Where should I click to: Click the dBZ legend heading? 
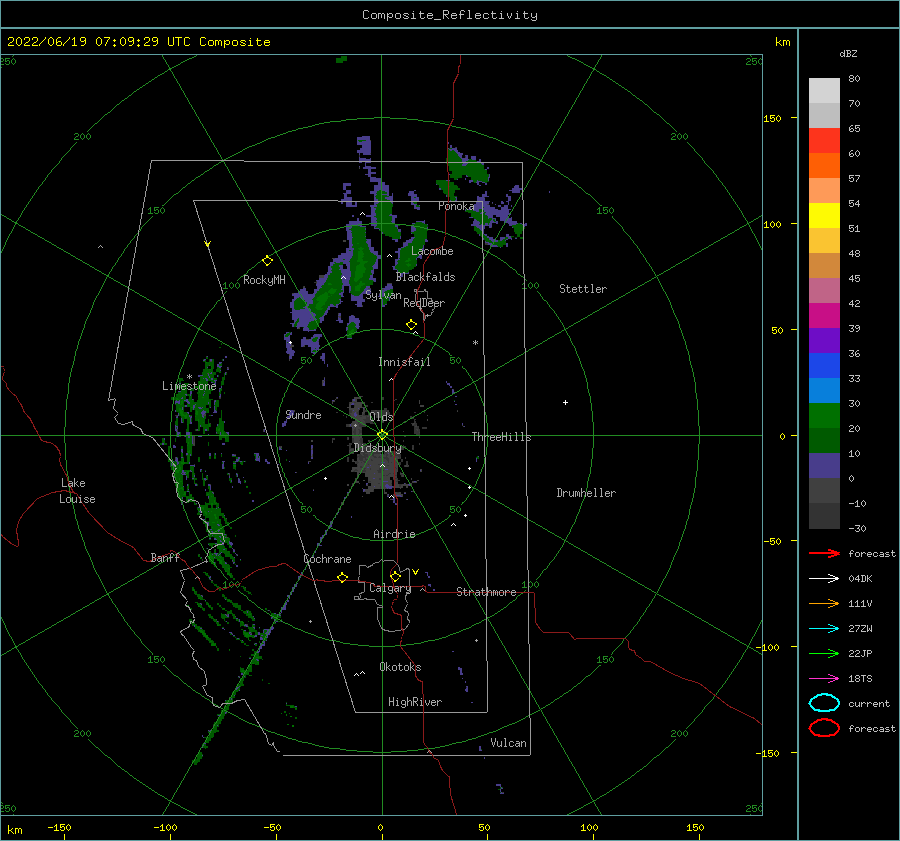pos(848,53)
